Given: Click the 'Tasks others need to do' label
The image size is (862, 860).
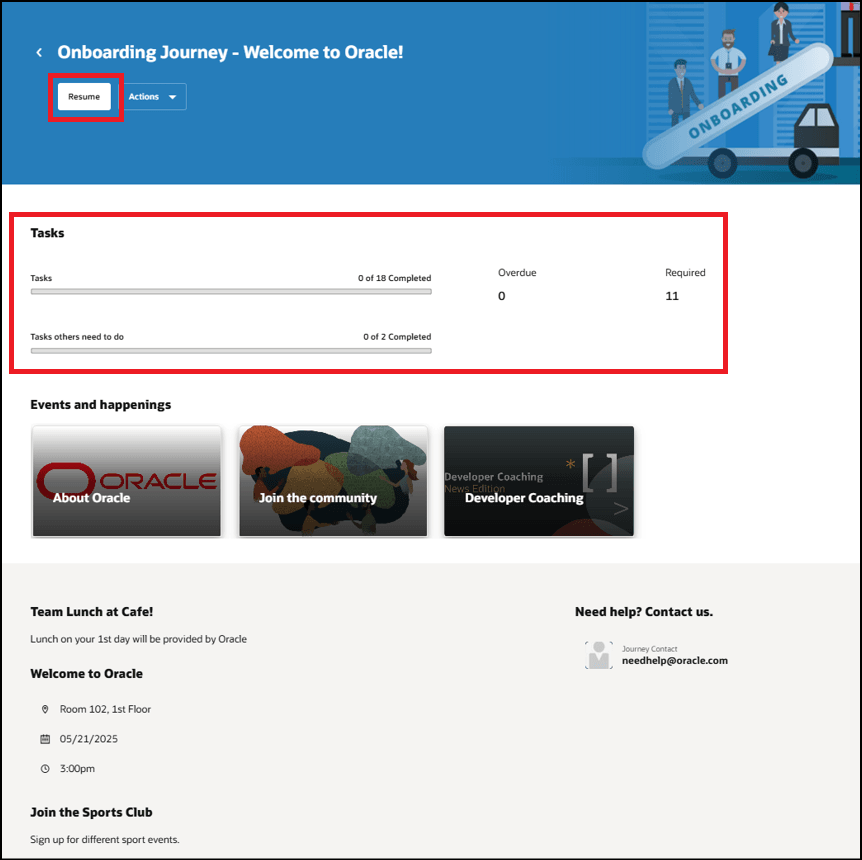Looking at the screenshot, I should 77,337.
